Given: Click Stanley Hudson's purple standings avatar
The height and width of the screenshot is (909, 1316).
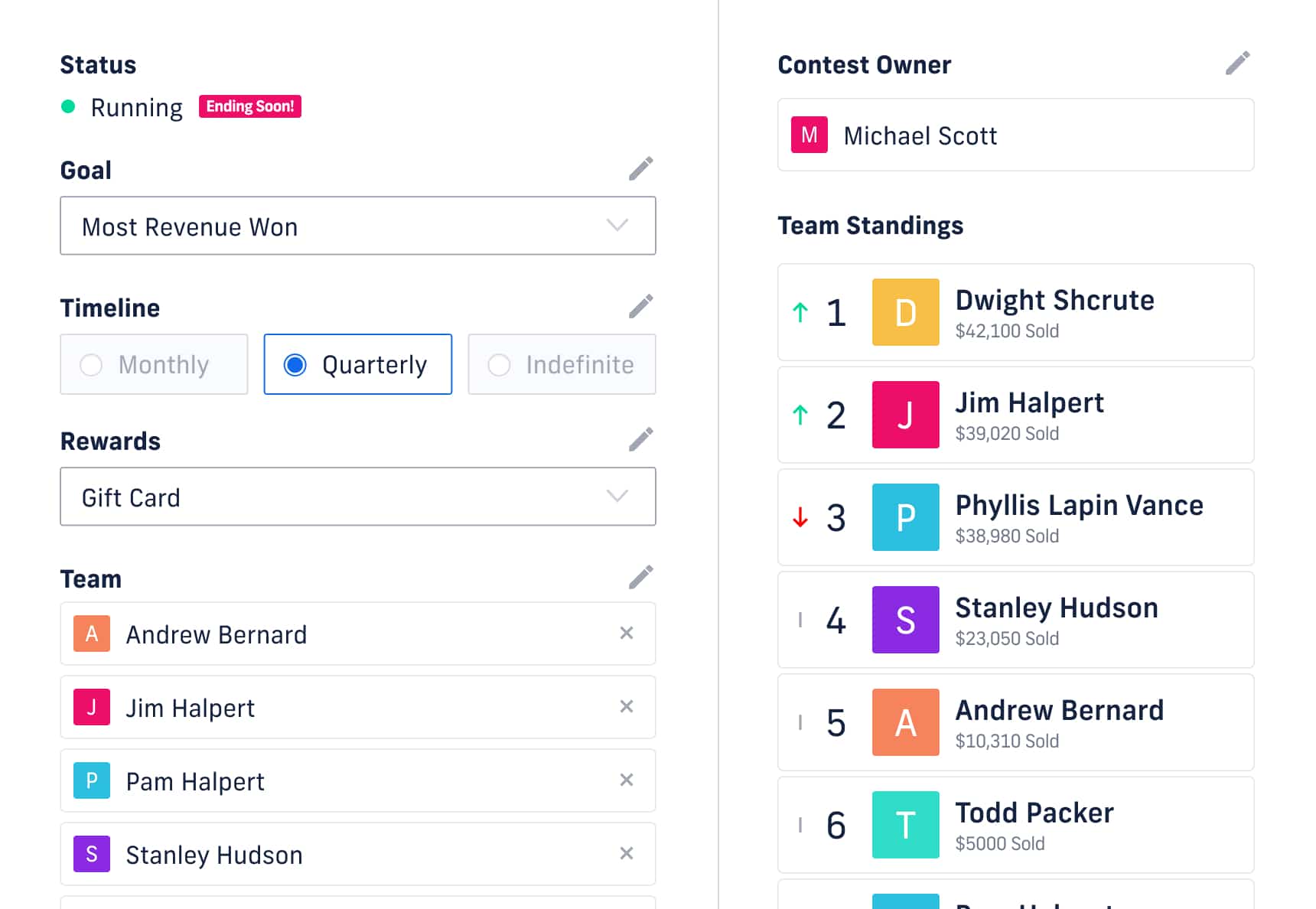Looking at the screenshot, I should click(905, 621).
